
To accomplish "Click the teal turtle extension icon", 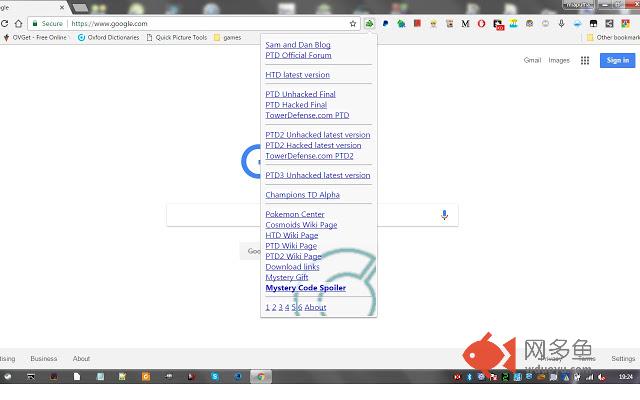I will pyautogui.click(x=401, y=24).
